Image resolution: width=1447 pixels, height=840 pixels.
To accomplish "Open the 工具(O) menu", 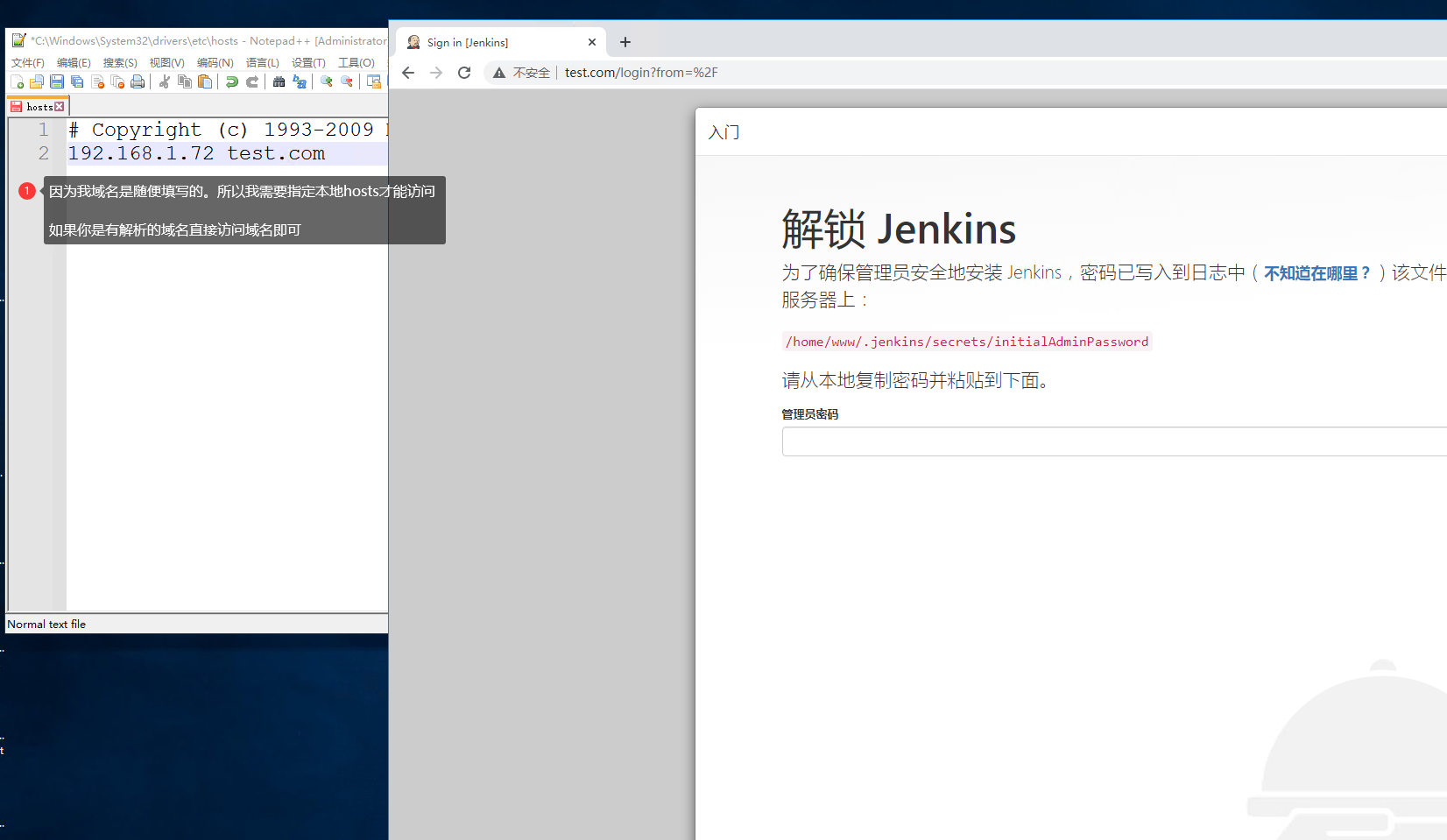I will pos(356,63).
